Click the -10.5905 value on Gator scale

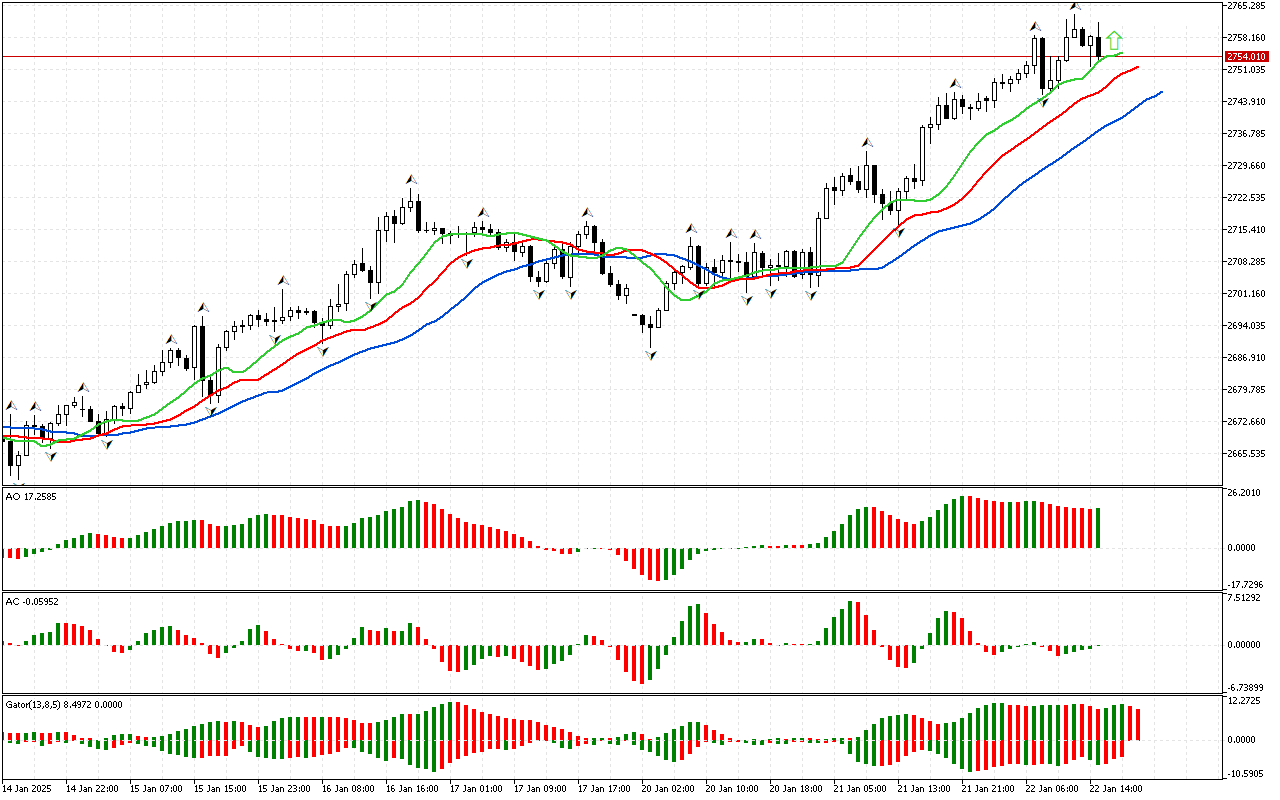(x=1246, y=773)
